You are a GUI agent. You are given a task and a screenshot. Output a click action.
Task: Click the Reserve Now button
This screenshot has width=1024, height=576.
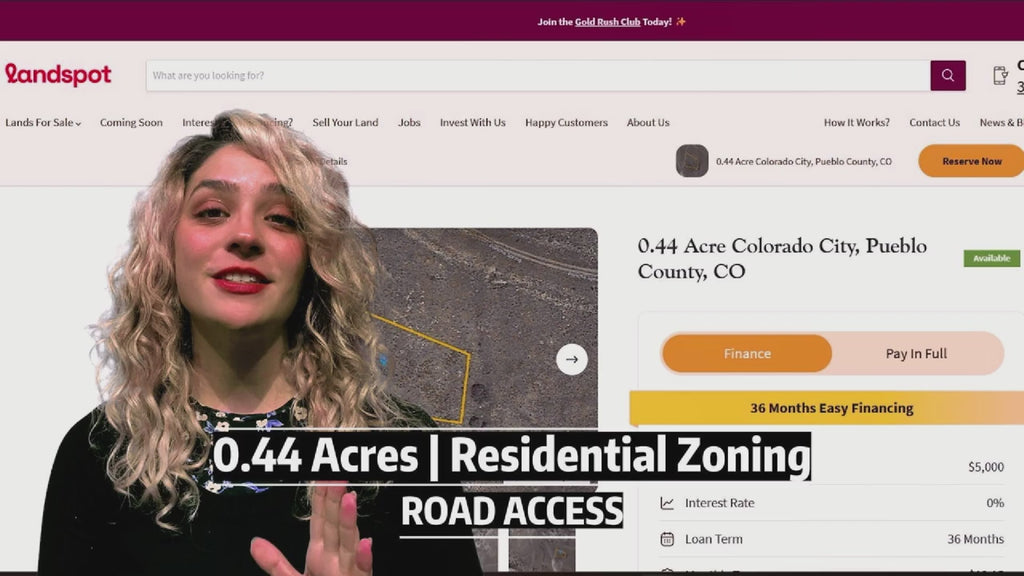971,161
